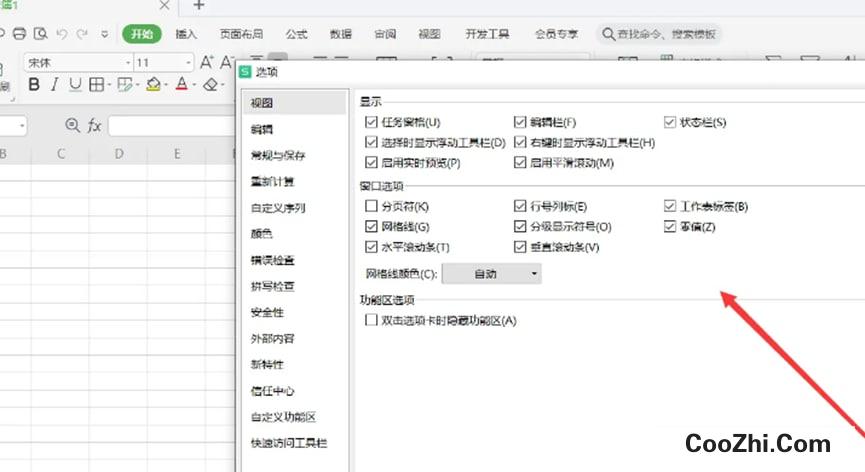
Task: Apply cell borders icon
Action: (x=97, y=84)
